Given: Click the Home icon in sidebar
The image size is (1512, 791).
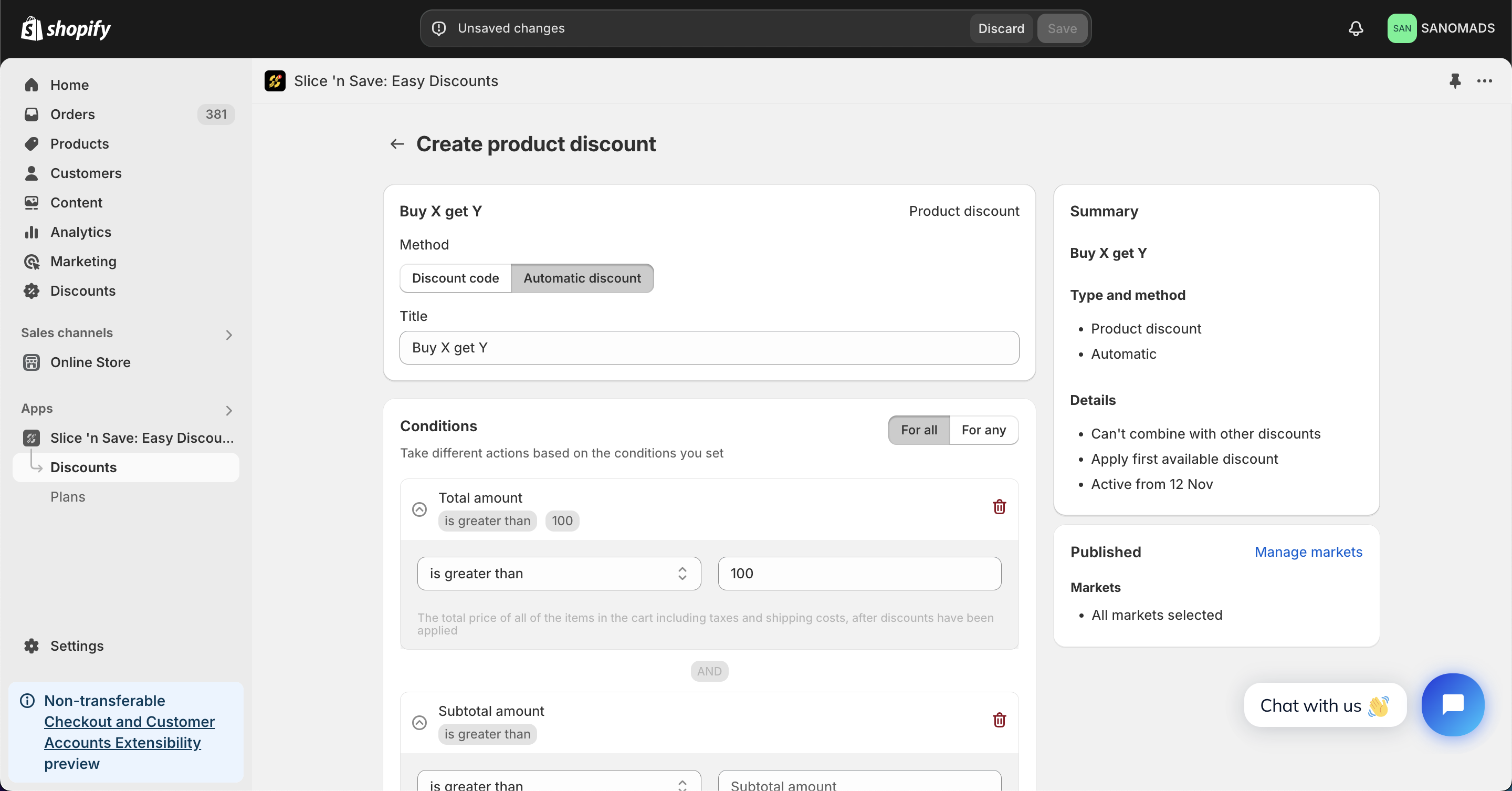Looking at the screenshot, I should pos(31,85).
